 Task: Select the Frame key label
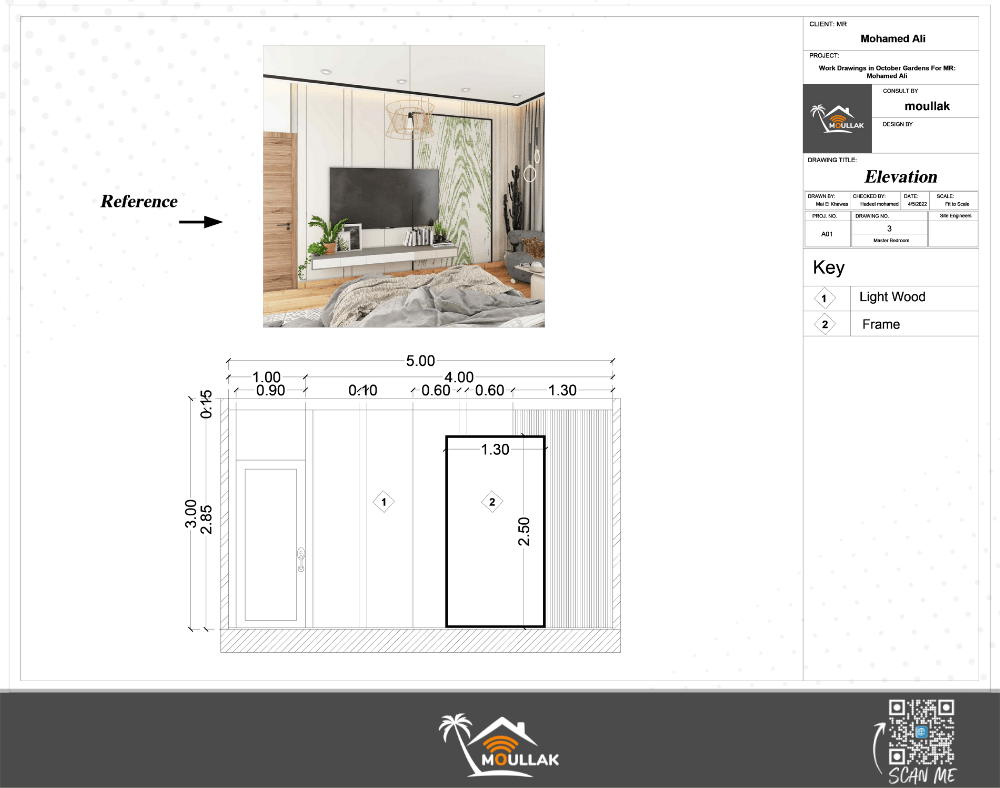tap(880, 324)
